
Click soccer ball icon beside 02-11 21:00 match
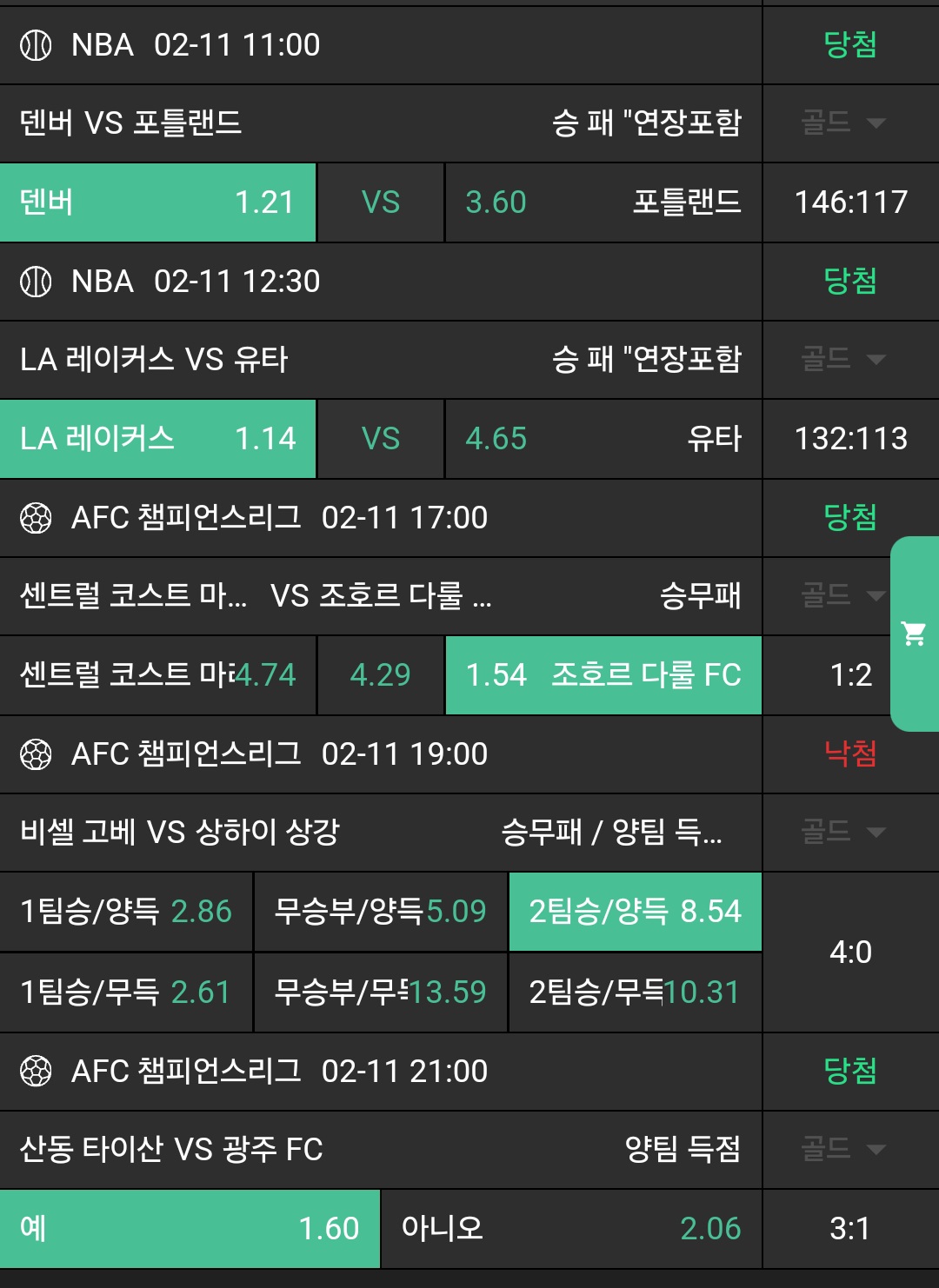(x=36, y=1071)
